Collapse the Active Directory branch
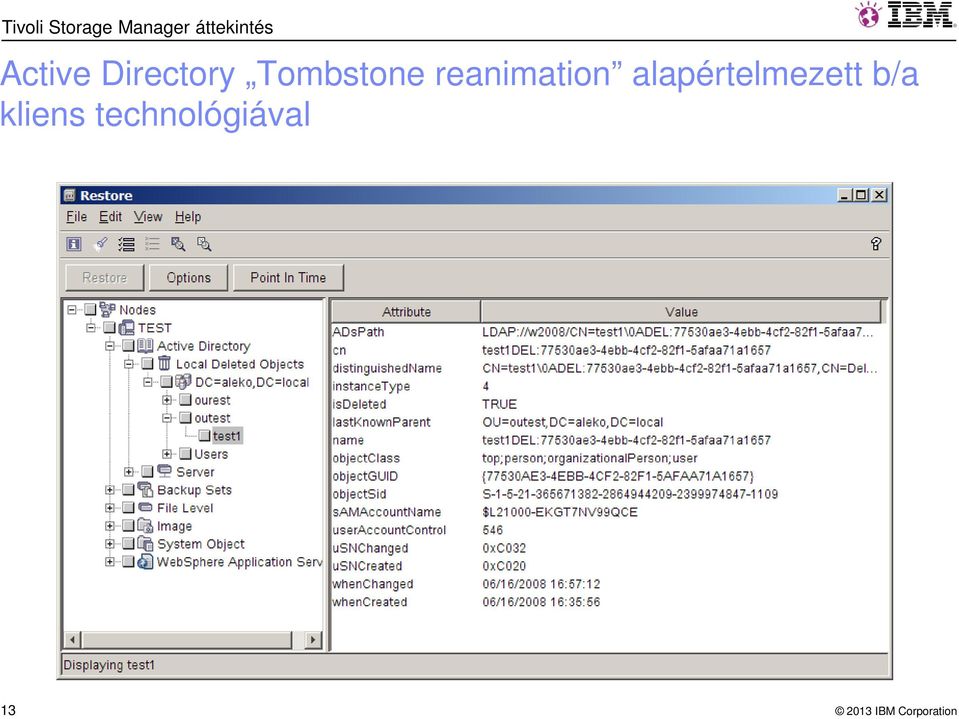959x719 pixels. click(109, 346)
